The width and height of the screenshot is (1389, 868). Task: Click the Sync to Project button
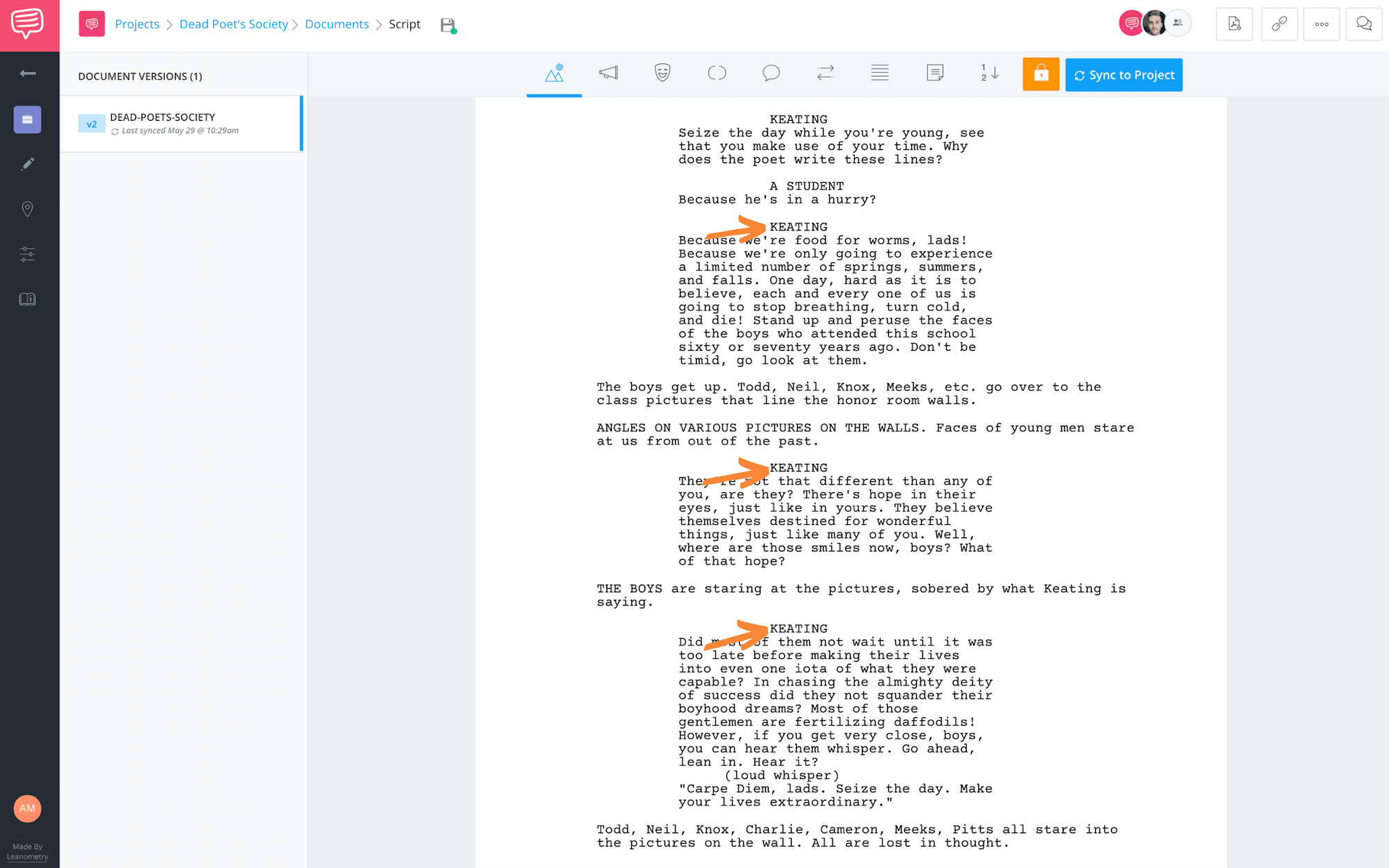tap(1124, 75)
